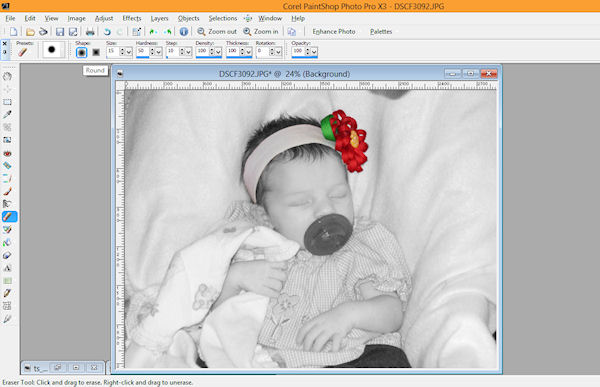Image resolution: width=600 pixels, height=387 pixels.
Task: Select the Move tool with four arrows
Action: pos(7,90)
